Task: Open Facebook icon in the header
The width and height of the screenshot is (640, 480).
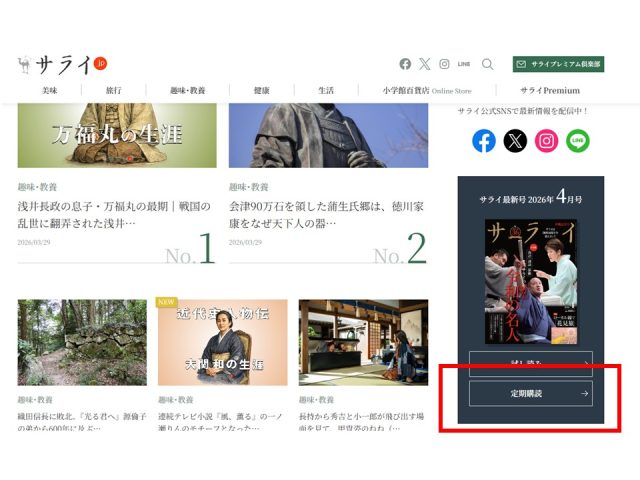Action: pos(405,64)
